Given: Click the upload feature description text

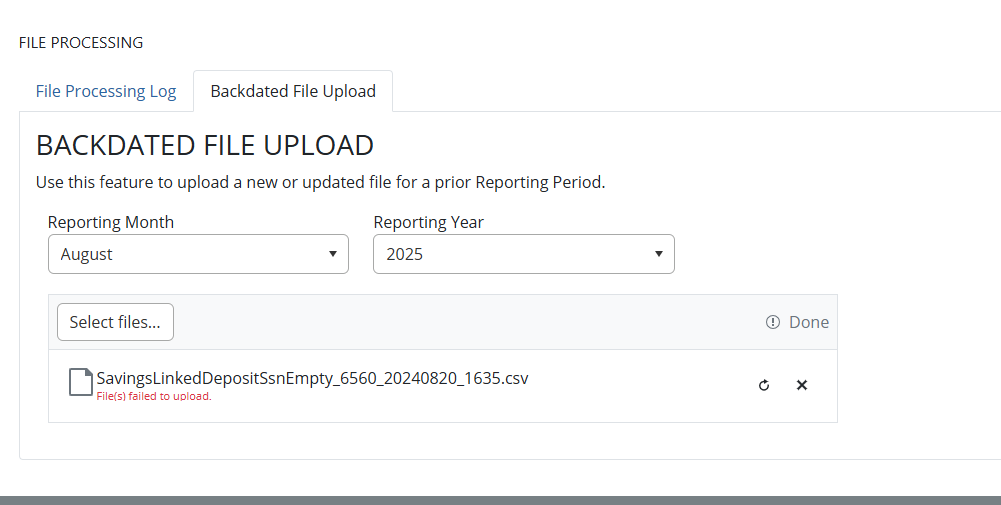Looking at the screenshot, I should coord(320,183).
